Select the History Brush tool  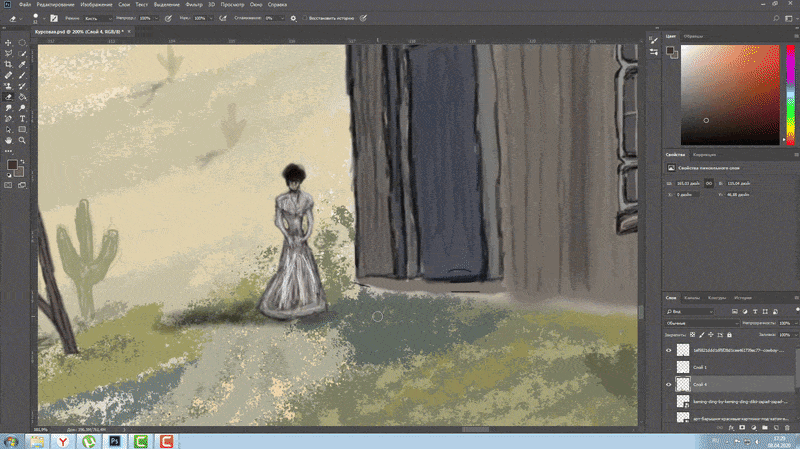pyautogui.click(x=22, y=86)
